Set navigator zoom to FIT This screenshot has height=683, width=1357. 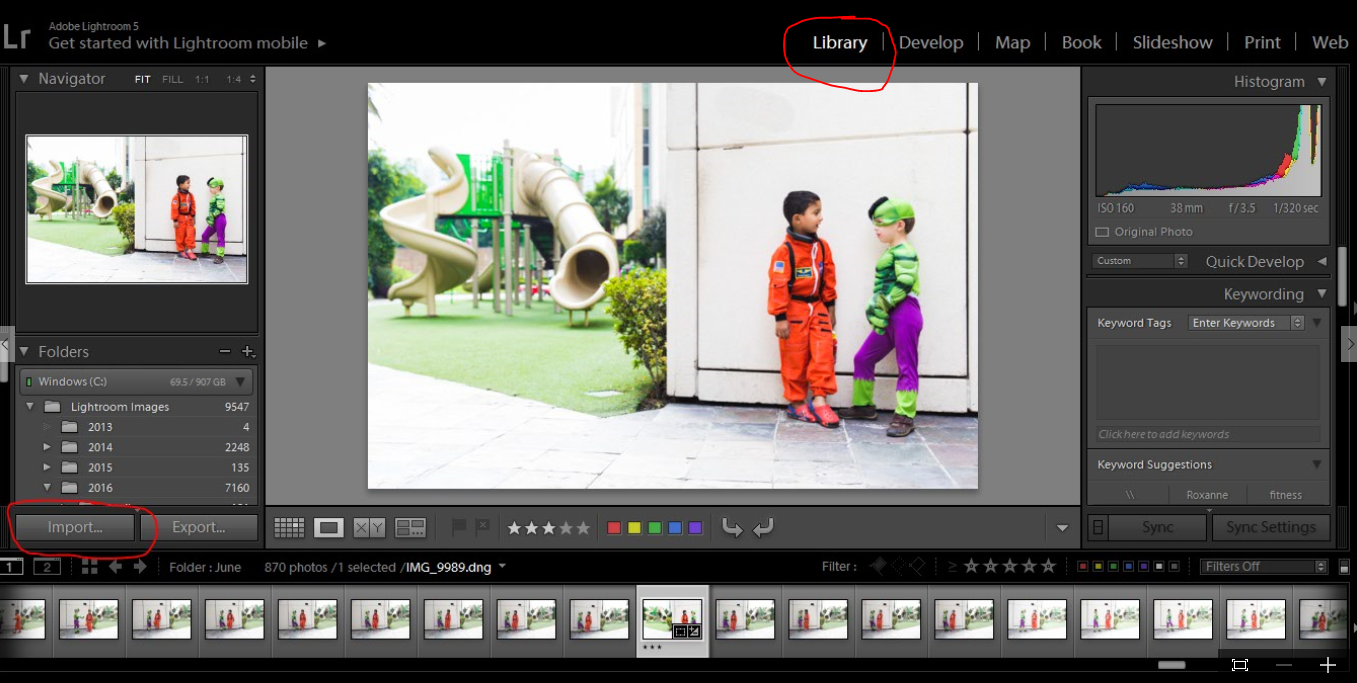point(143,79)
